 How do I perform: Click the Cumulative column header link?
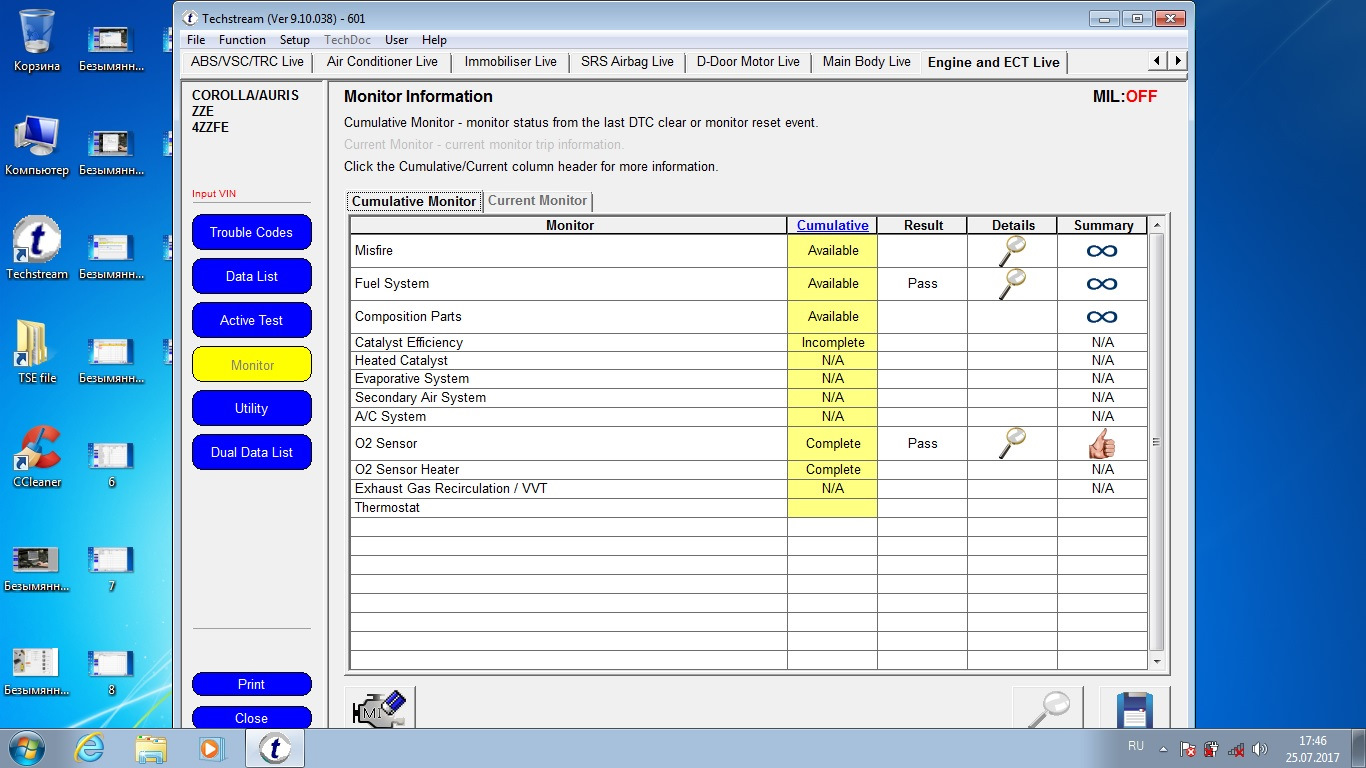[832, 226]
